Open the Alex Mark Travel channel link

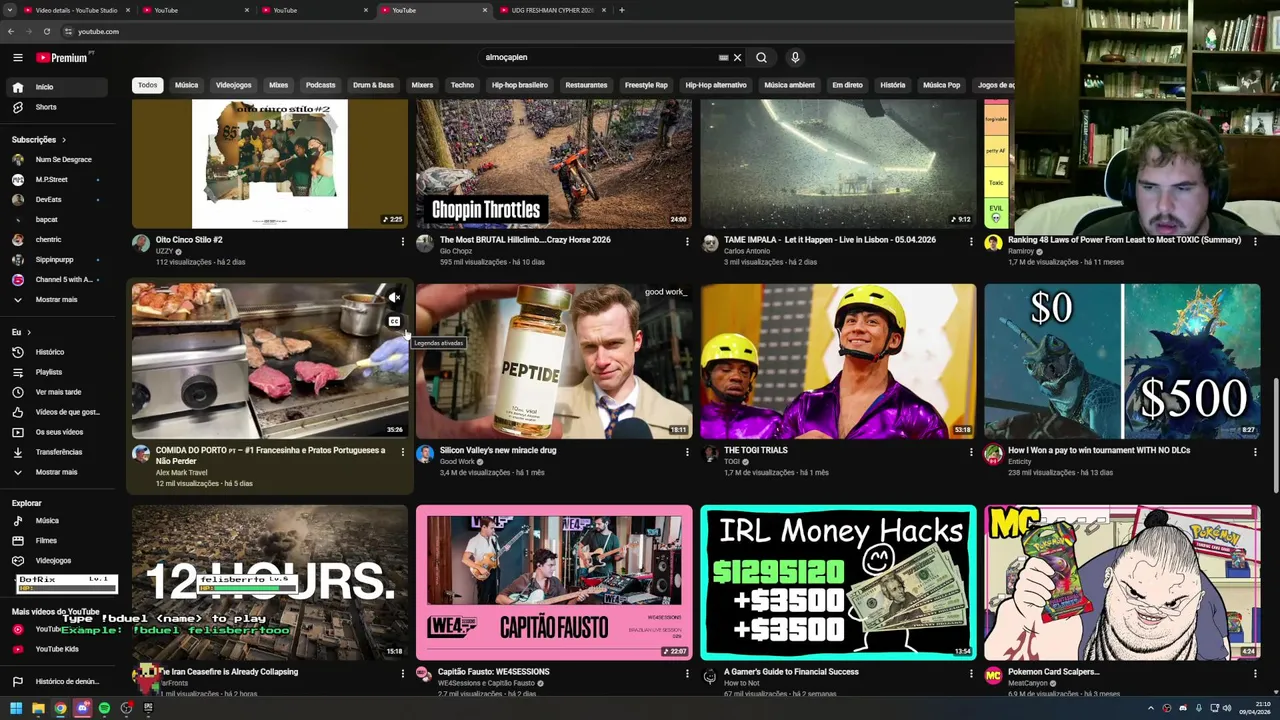(182, 472)
